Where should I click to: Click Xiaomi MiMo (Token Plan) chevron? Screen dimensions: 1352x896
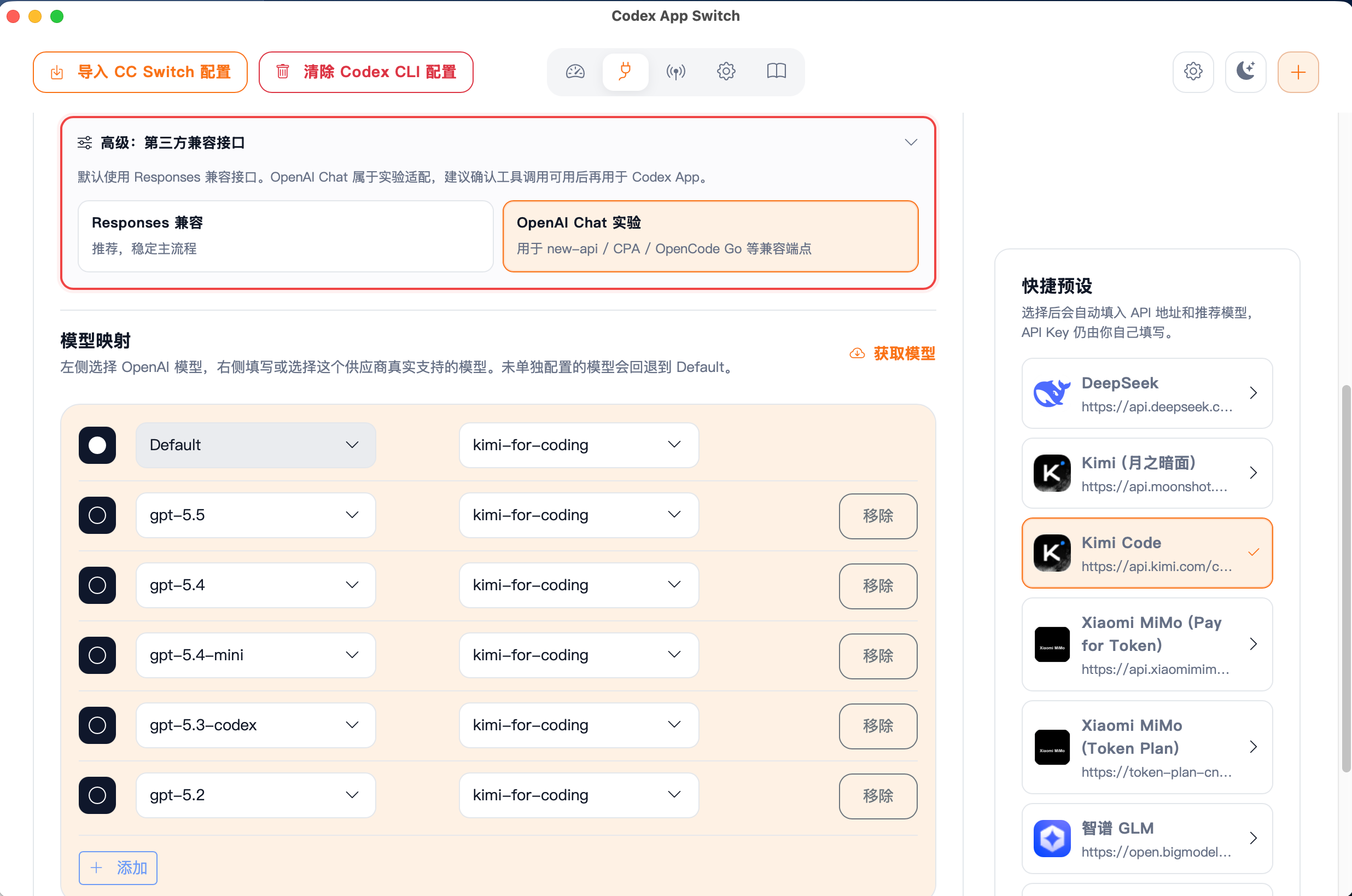pyautogui.click(x=1253, y=747)
